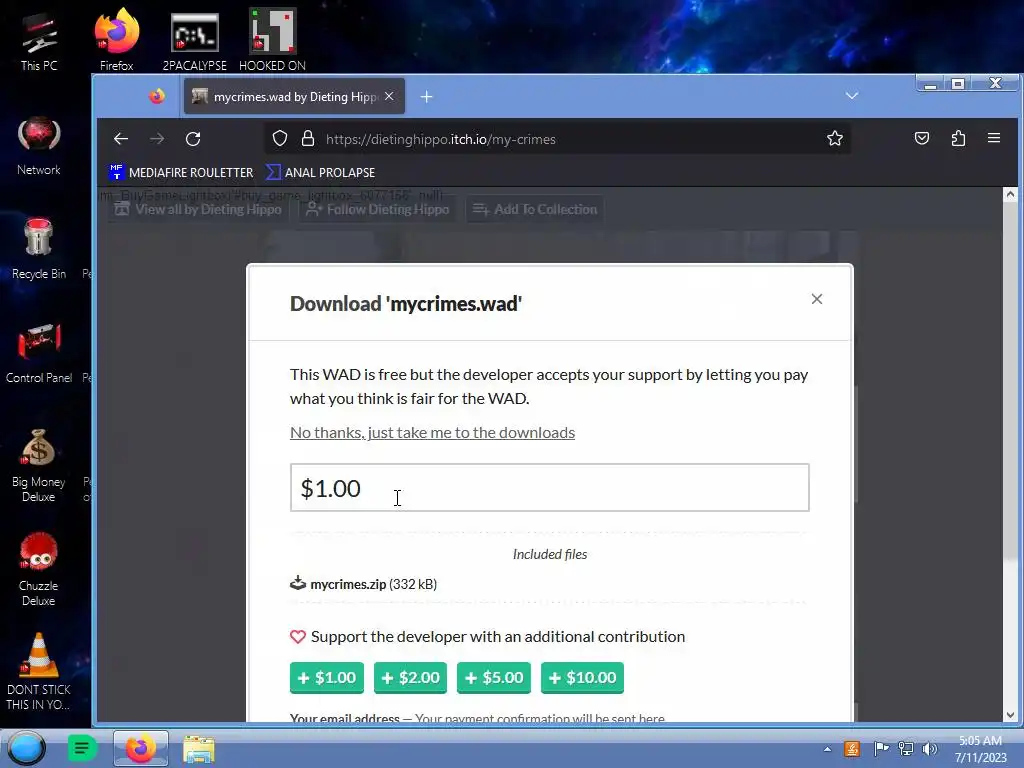Show site security via padlock icon
Image resolution: width=1024 pixels, height=768 pixels.
308,138
